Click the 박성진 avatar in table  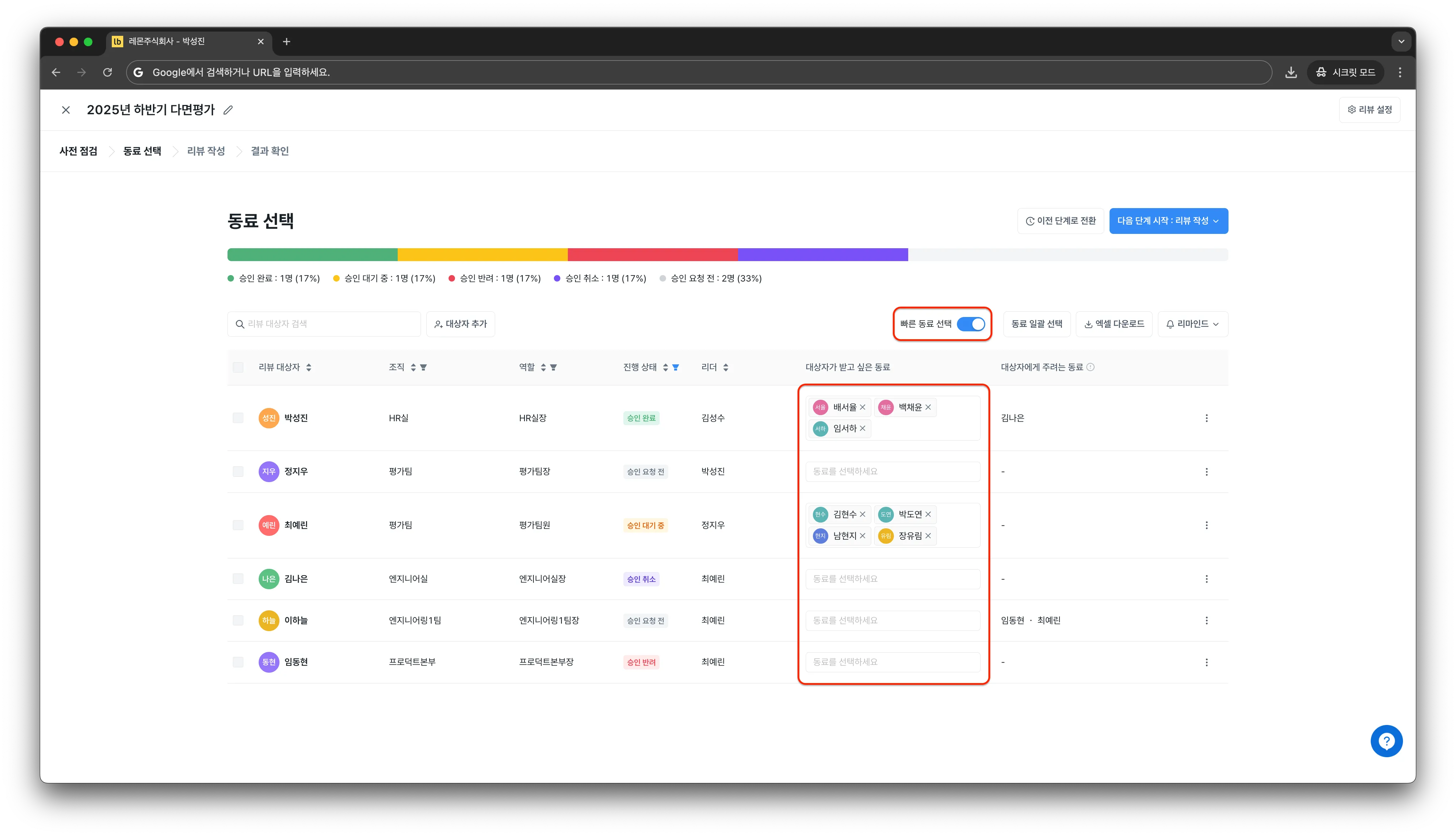tap(269, 418)
